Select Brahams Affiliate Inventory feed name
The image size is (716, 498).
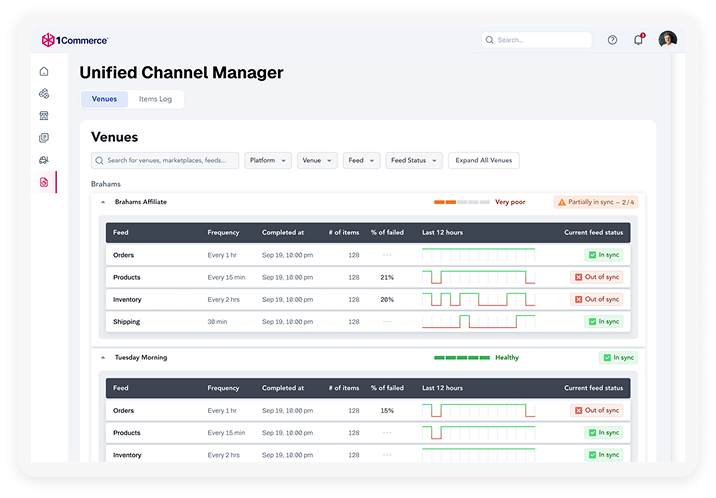[127, 300]
